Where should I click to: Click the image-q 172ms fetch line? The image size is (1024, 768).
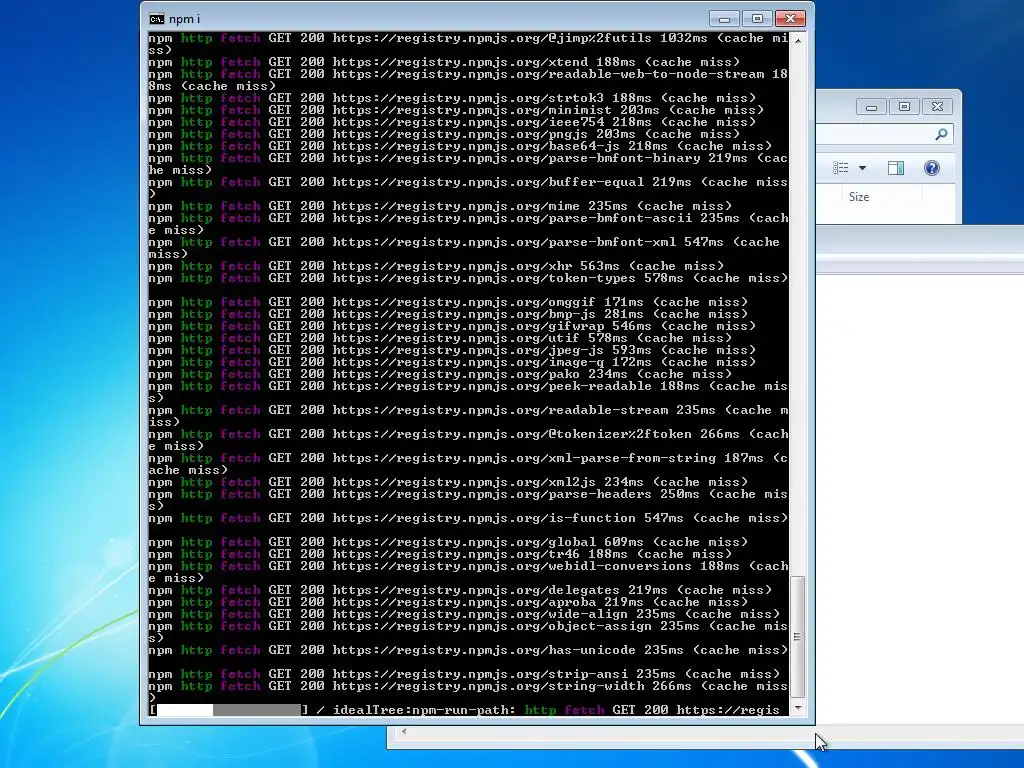452,362
